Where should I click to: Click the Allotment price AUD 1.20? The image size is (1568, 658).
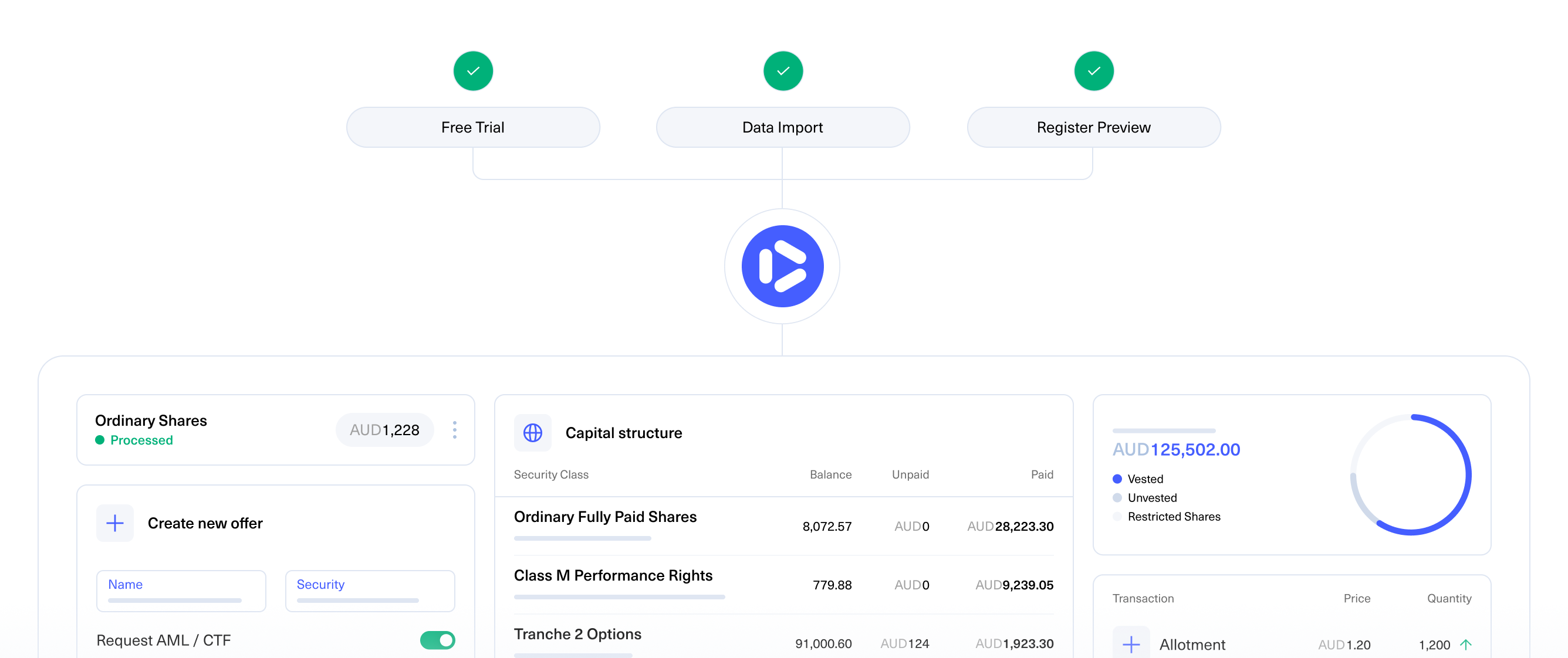pos(1344,645)
